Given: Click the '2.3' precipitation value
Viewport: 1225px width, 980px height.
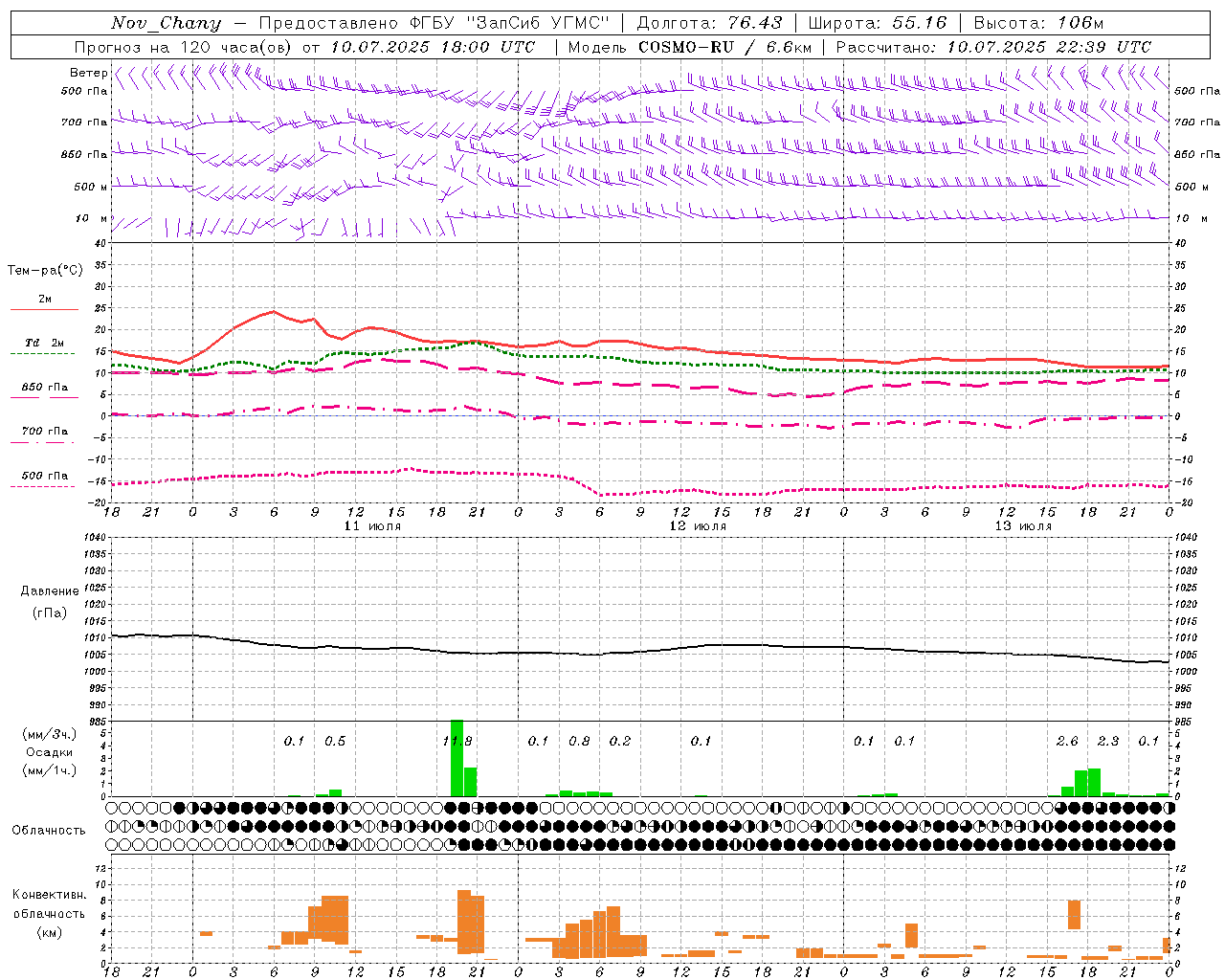Looking at the screenshot, I should (x=1108, y=742).
